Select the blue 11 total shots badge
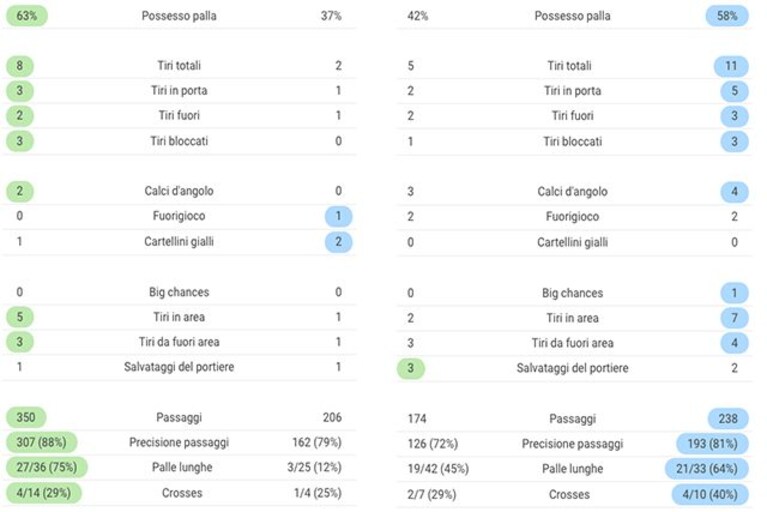The height and width of the screenshot is (512, 767). click(731, 66)
